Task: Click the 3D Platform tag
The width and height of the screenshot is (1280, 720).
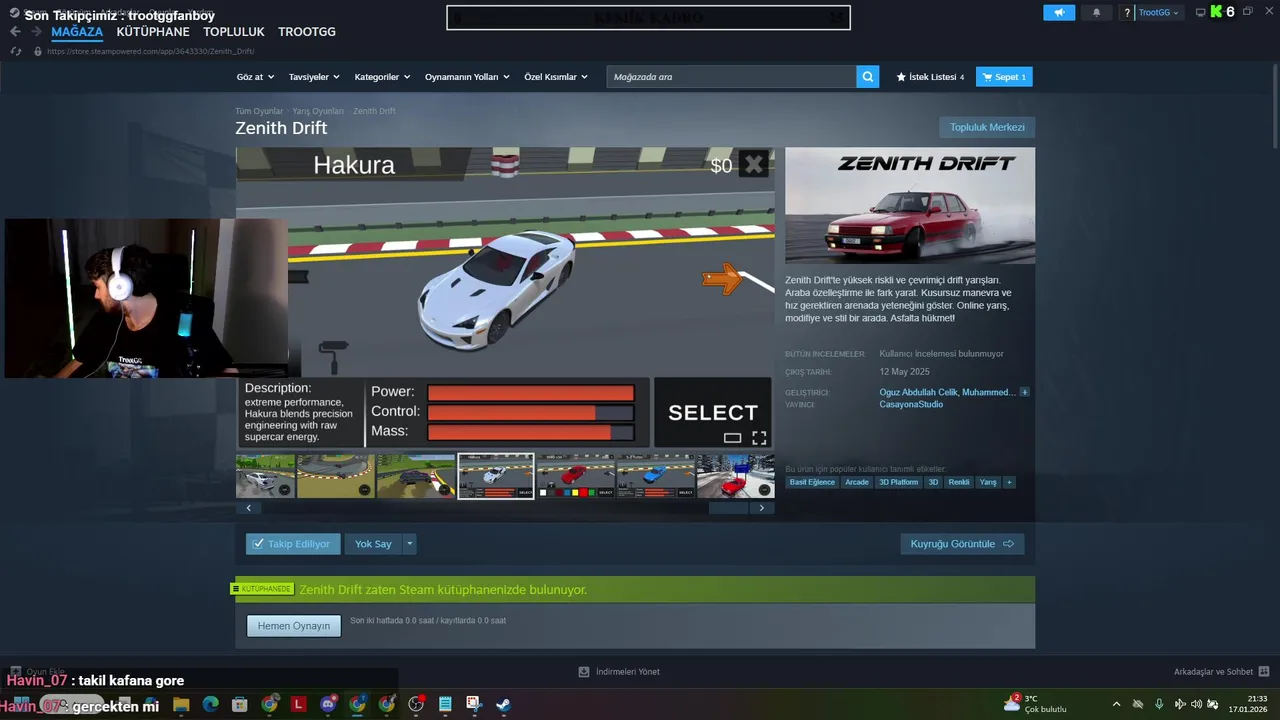Action: point(898,482)
